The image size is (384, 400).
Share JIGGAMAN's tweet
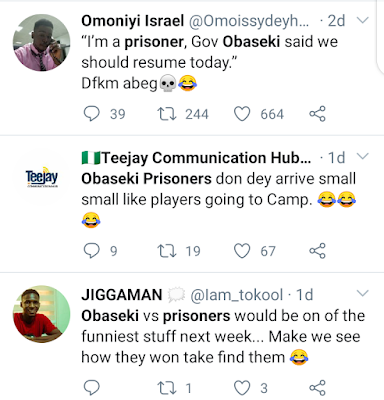(317, 388)
